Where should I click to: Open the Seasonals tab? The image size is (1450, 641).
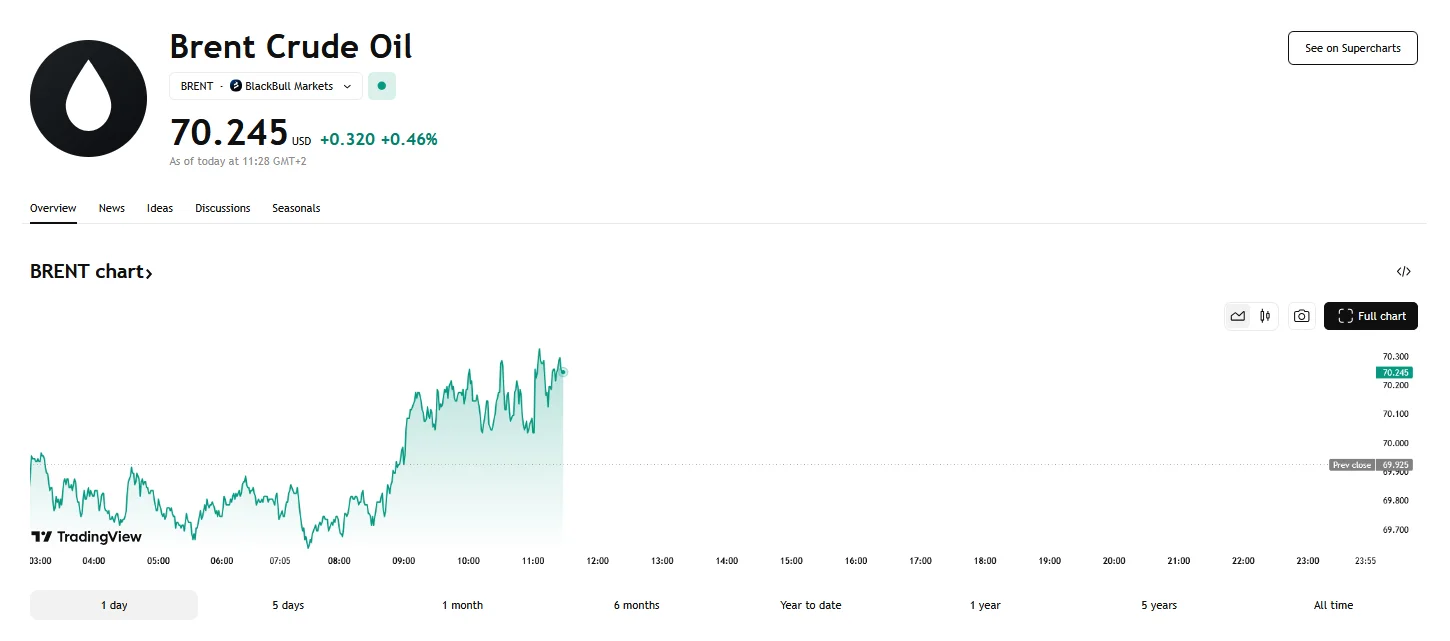pos(296,208)
